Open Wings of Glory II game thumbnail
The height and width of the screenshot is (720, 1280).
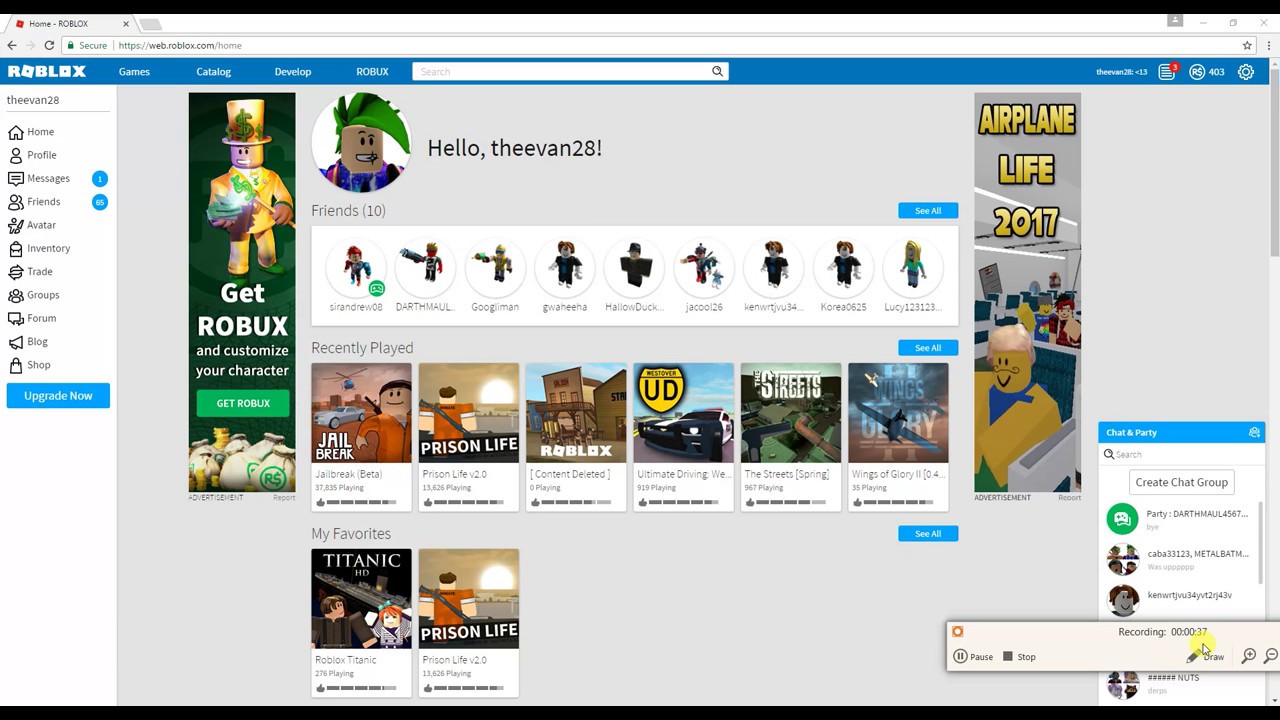898,413
